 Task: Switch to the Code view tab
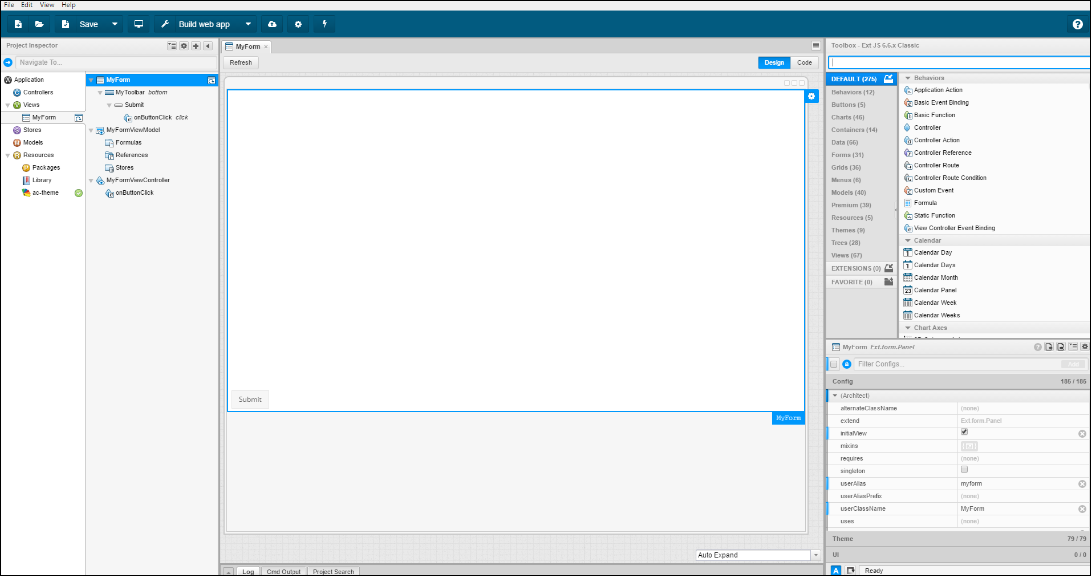tap(804, 62)
